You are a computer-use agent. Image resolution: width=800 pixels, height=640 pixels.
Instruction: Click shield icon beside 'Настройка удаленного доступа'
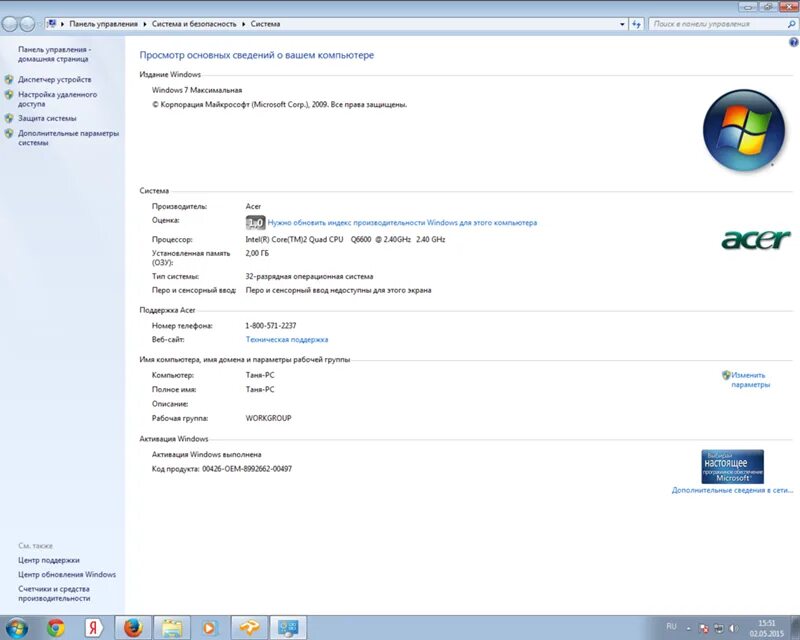(x=9, y=95)
